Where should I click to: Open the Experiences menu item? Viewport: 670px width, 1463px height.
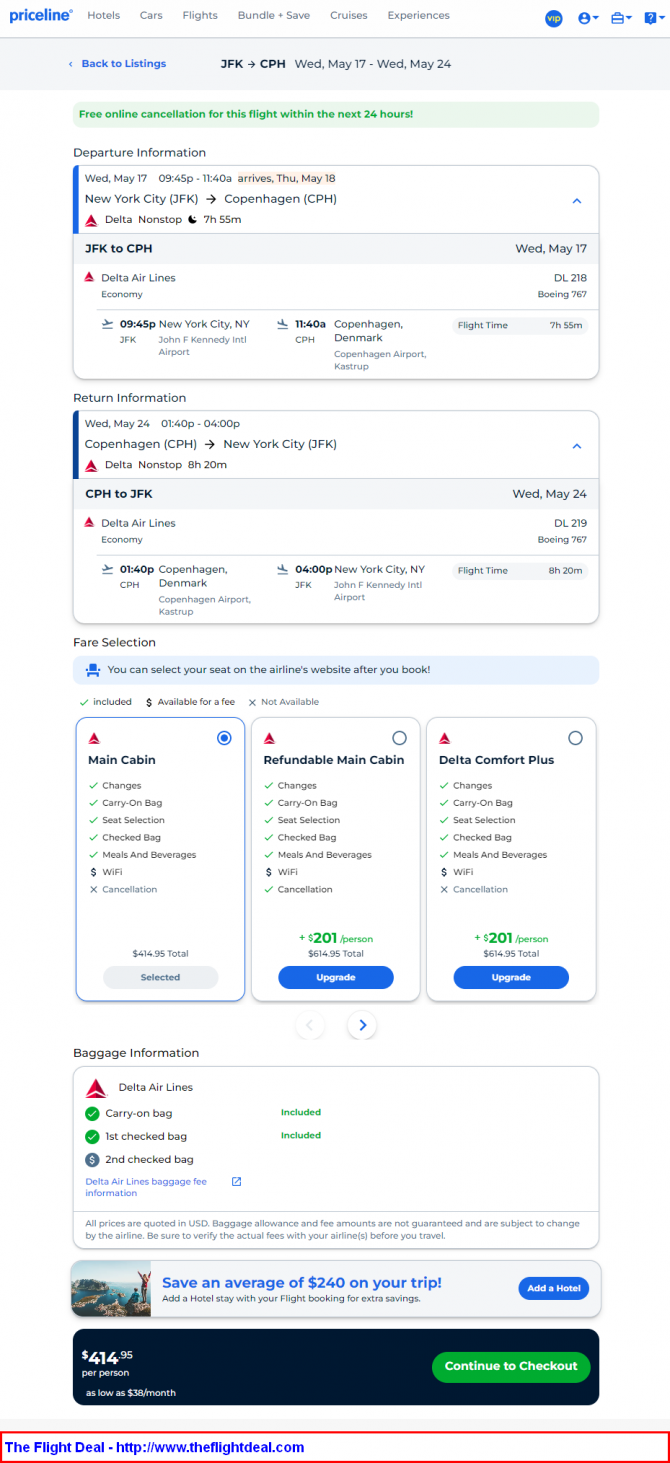pyautogui.click(x=418, y=16)
